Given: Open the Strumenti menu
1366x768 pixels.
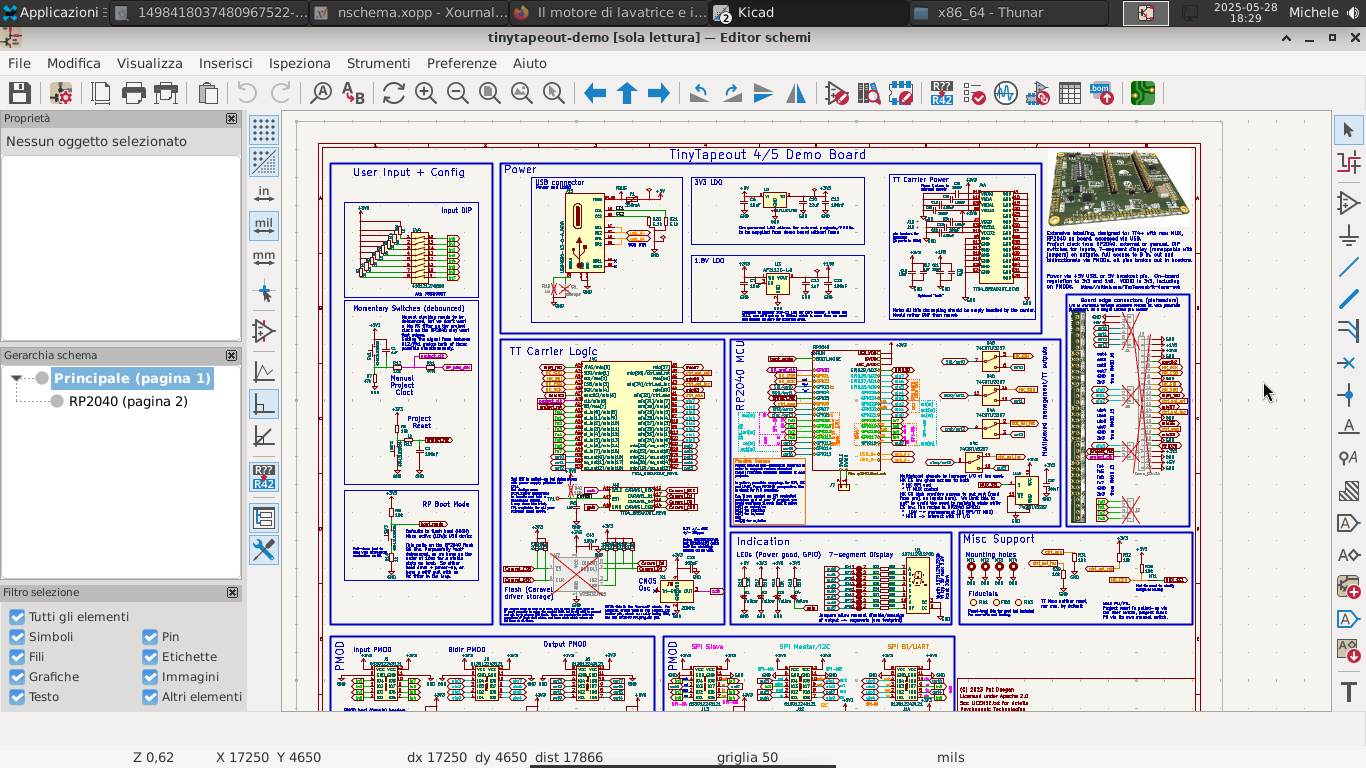Looking at the screenshot, I should (x=378, y=63).
